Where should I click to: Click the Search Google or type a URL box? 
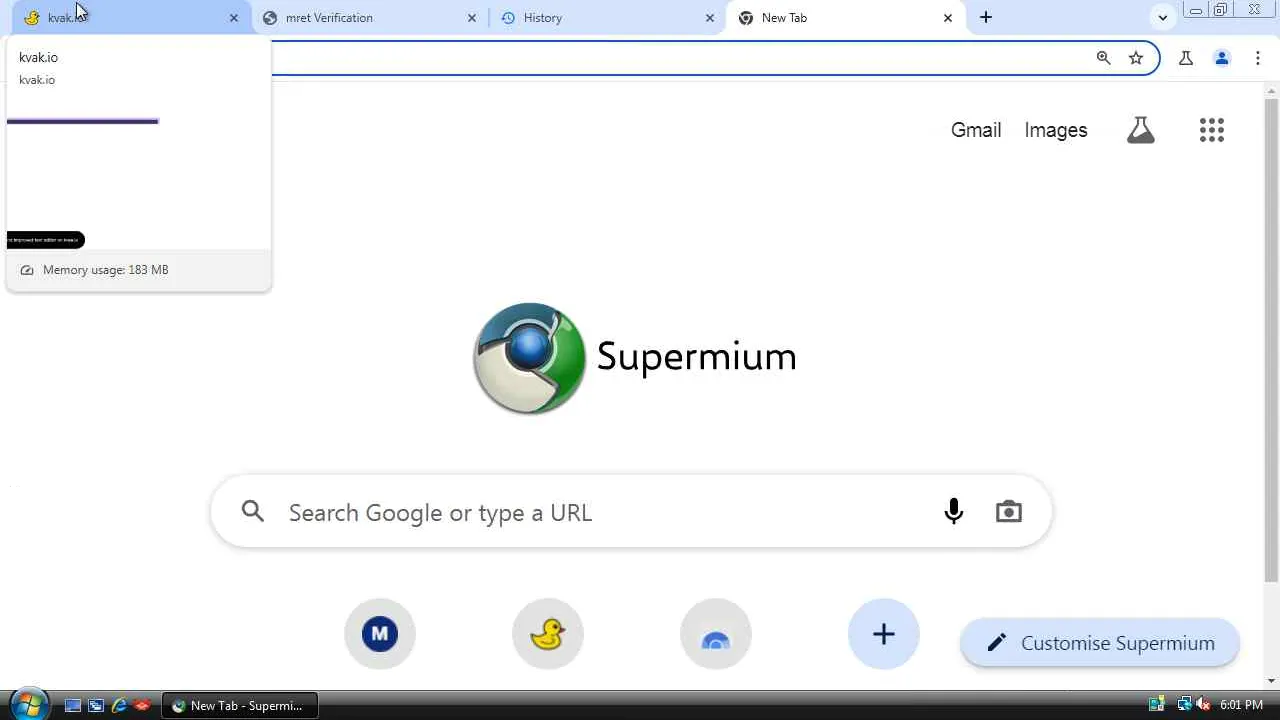631,512
